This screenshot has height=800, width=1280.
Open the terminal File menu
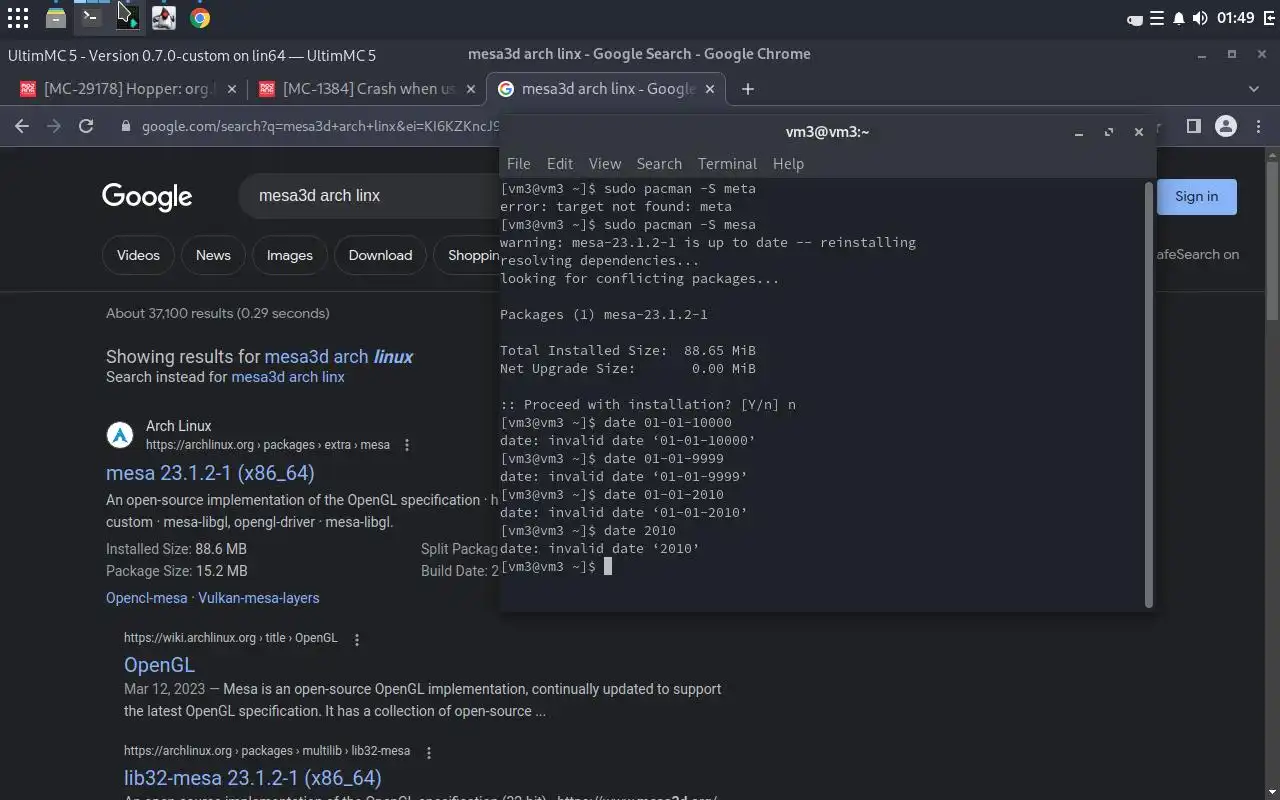tap(518, 164)
